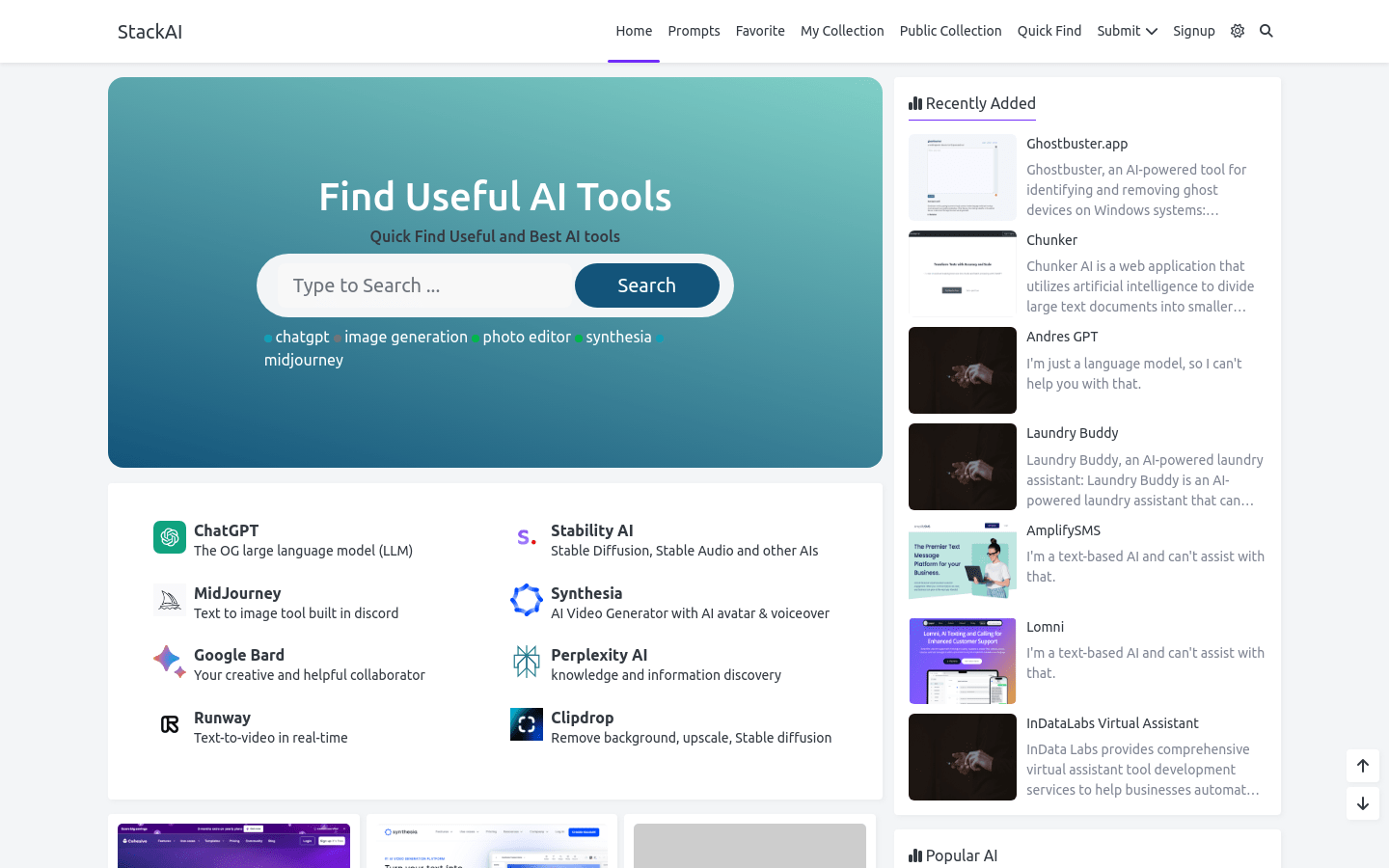Select the ChatGPT icon
This screenshot has height=868, width=1389.
170,537
